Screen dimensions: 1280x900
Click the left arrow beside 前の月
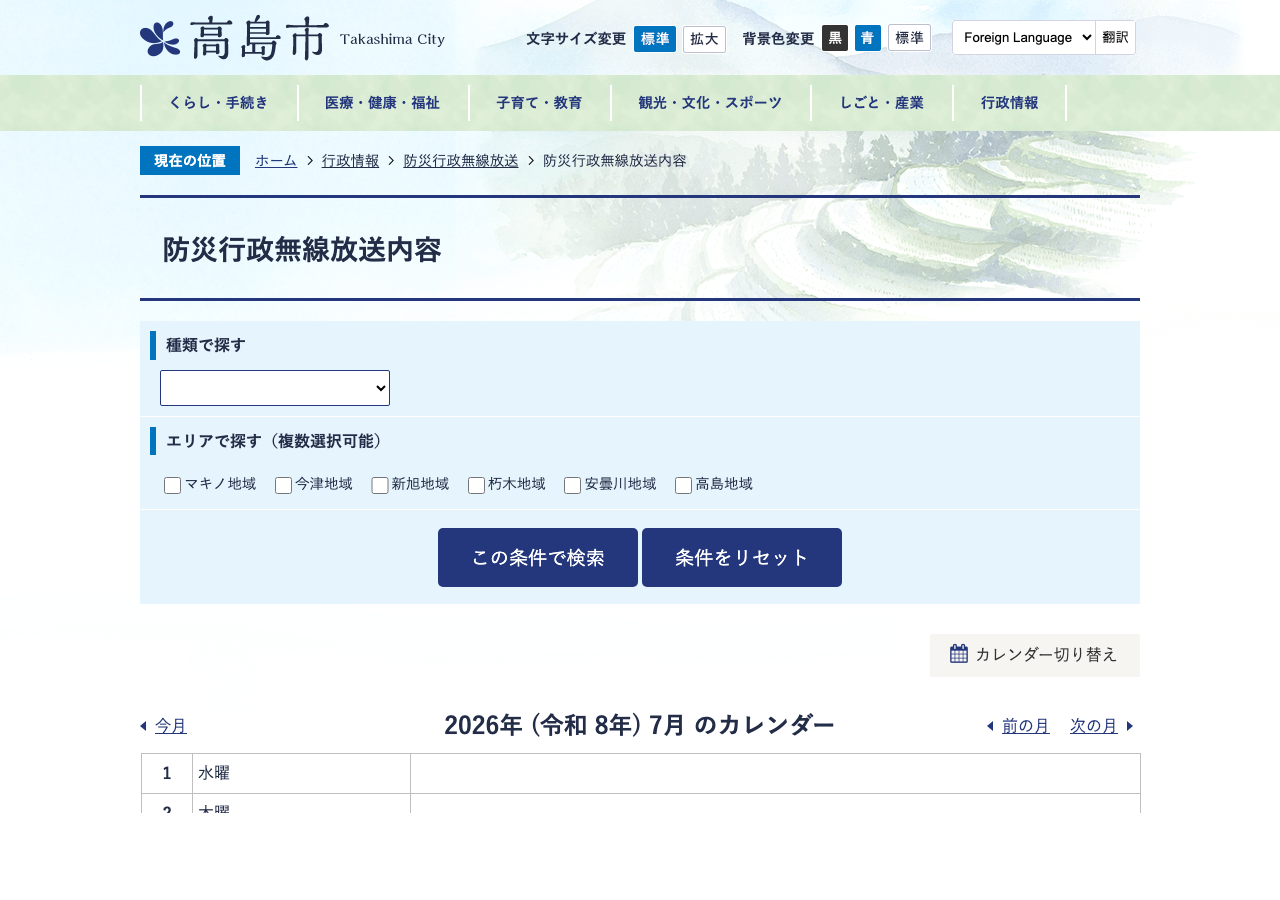[x=990, y=726]
